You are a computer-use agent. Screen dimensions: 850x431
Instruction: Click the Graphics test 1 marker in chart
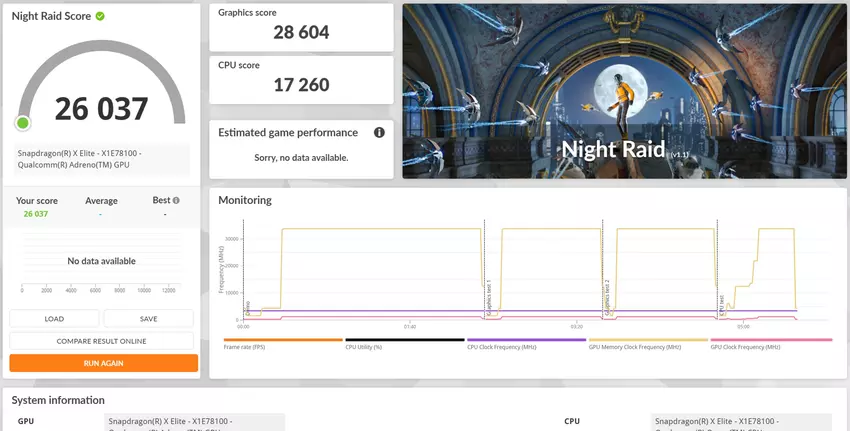pos(488,297)
